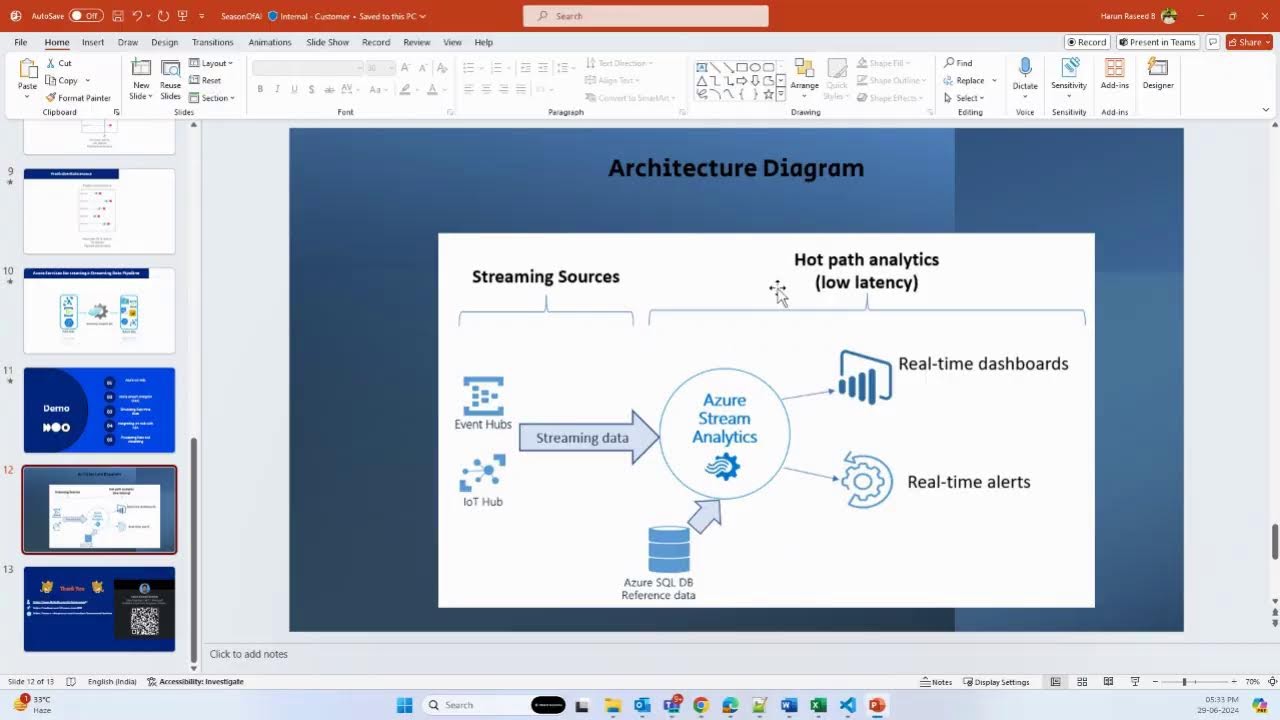Click the zoom in plus button
The width and height of the screenshot is (1280, 720).
point(1233,682)
